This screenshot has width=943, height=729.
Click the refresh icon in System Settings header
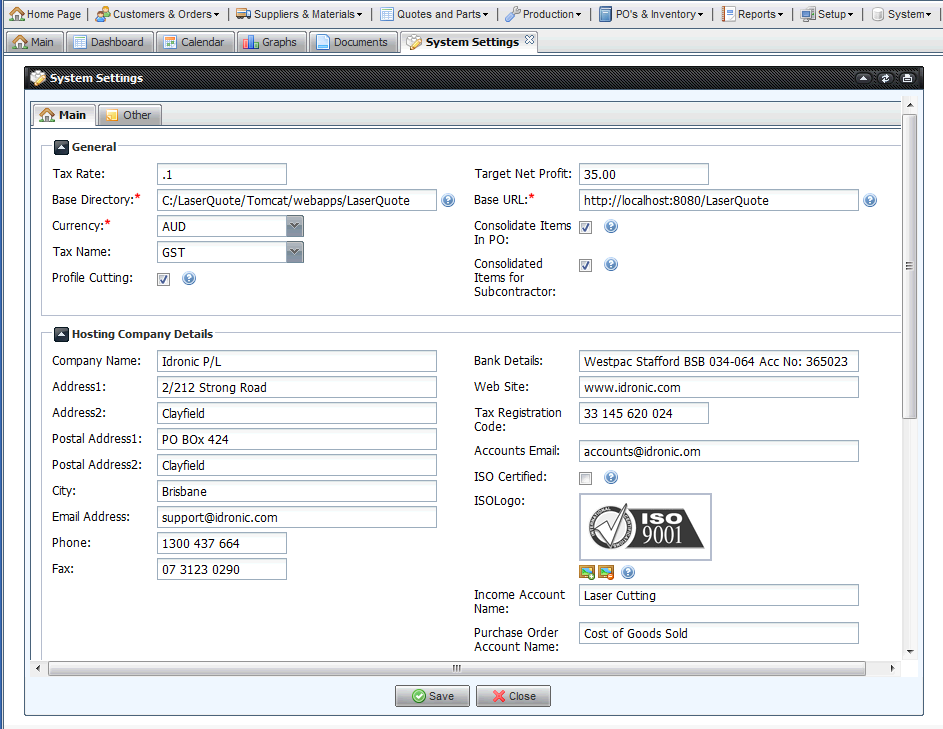click(x=885, y=78)
